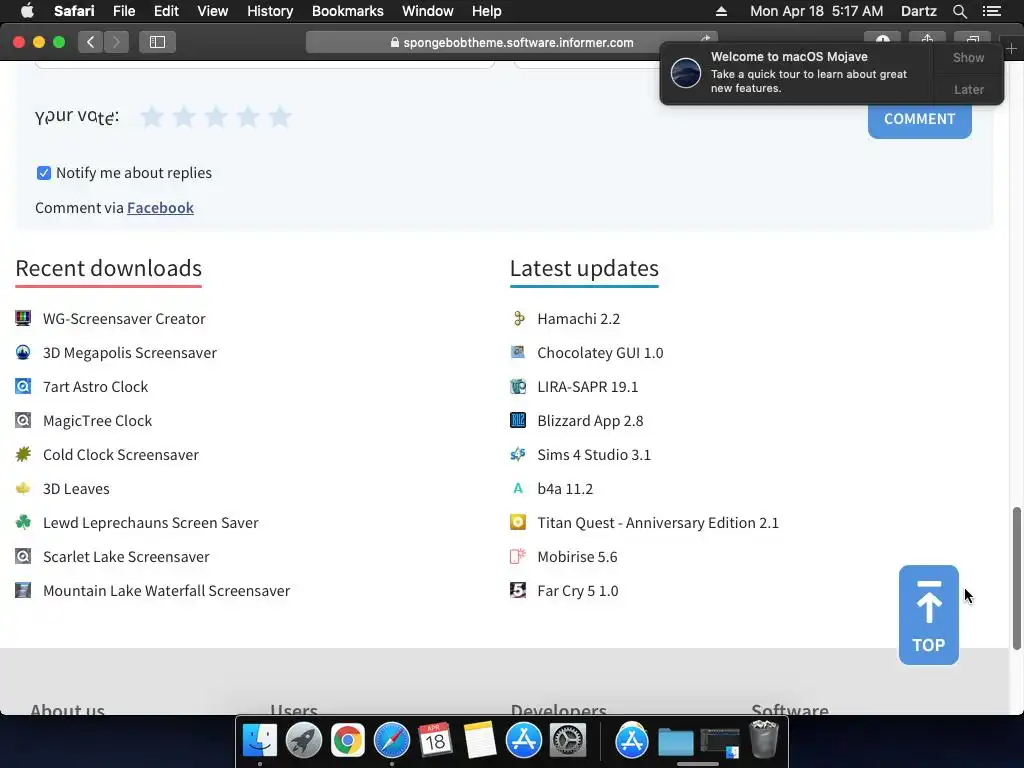Open Far Cry 5 1.0 link
Image resolution: width=1024 pixels, height=768 pixels.
tap(577, 590)
